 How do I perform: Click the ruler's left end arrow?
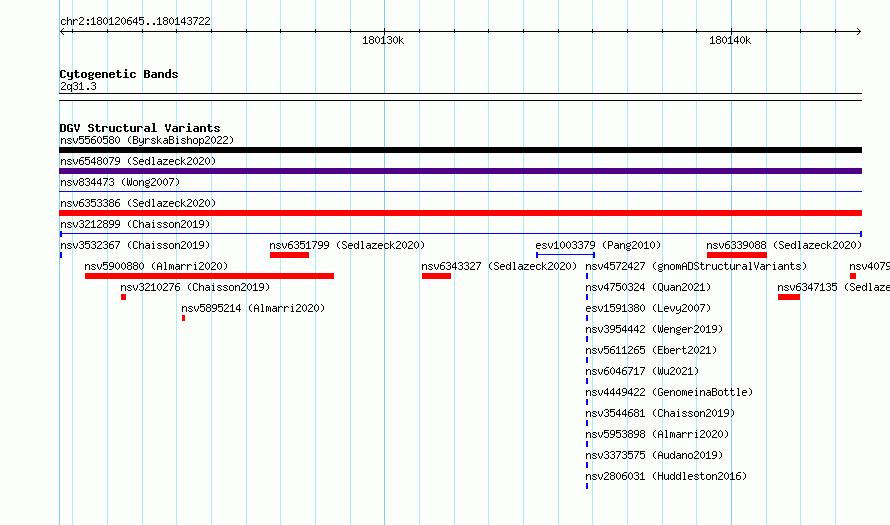click(63, 32)
